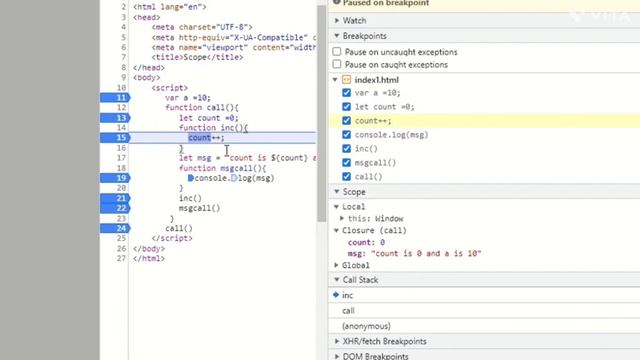Uncheck the 'call()' breakpoint
The image size is (640, 360).
(x=347, y=176)
